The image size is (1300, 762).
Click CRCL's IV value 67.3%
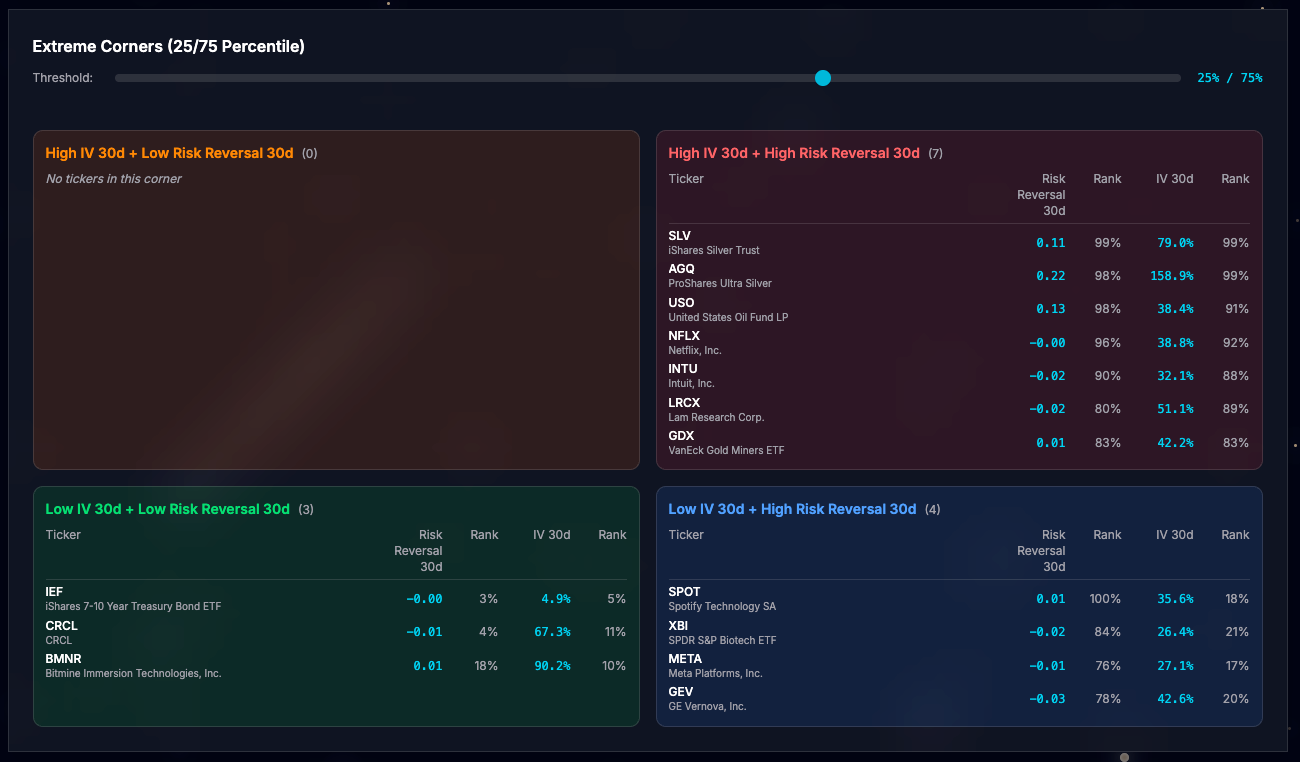[552, 632]
